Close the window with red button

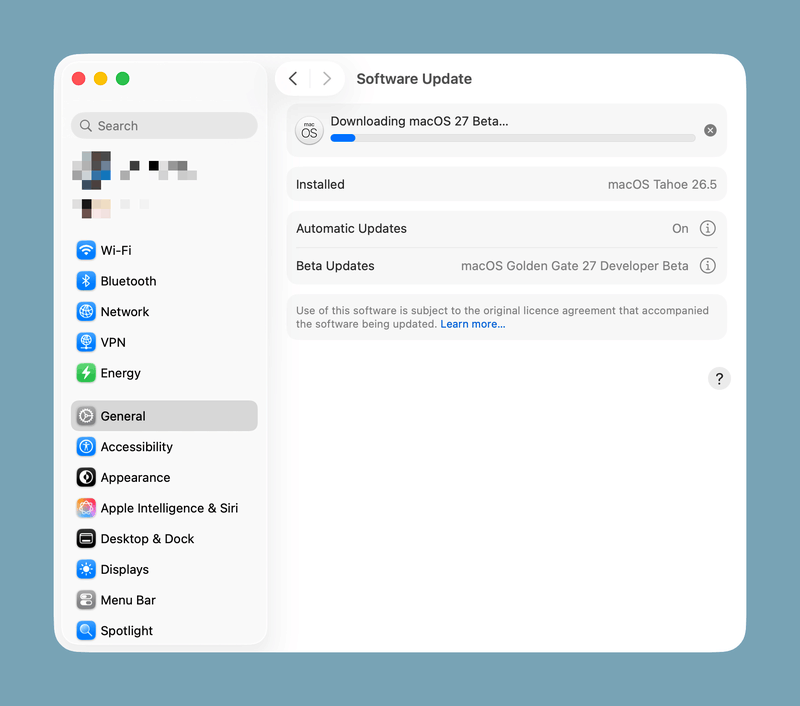(79, 79)
